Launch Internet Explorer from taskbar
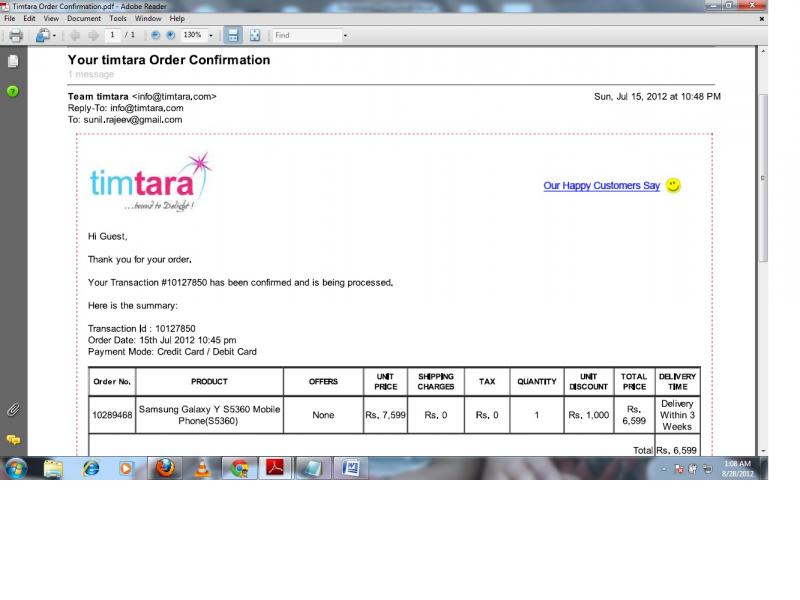Screen dimensions: 800x600 (91, 468)
